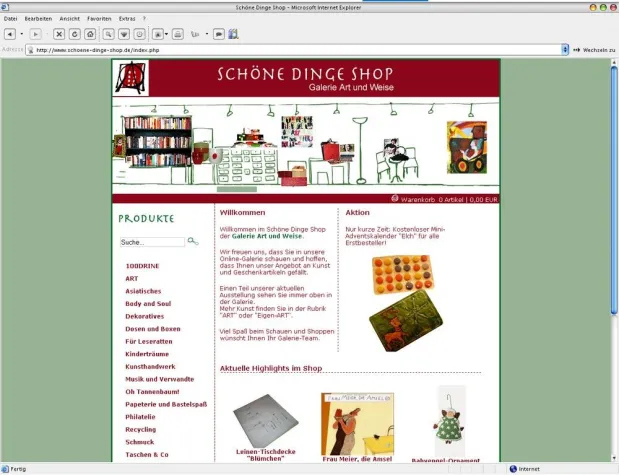Viewport: 619px width, 475px height.
Task: Expand the address bar dropdown
Action: pos(564,48)
